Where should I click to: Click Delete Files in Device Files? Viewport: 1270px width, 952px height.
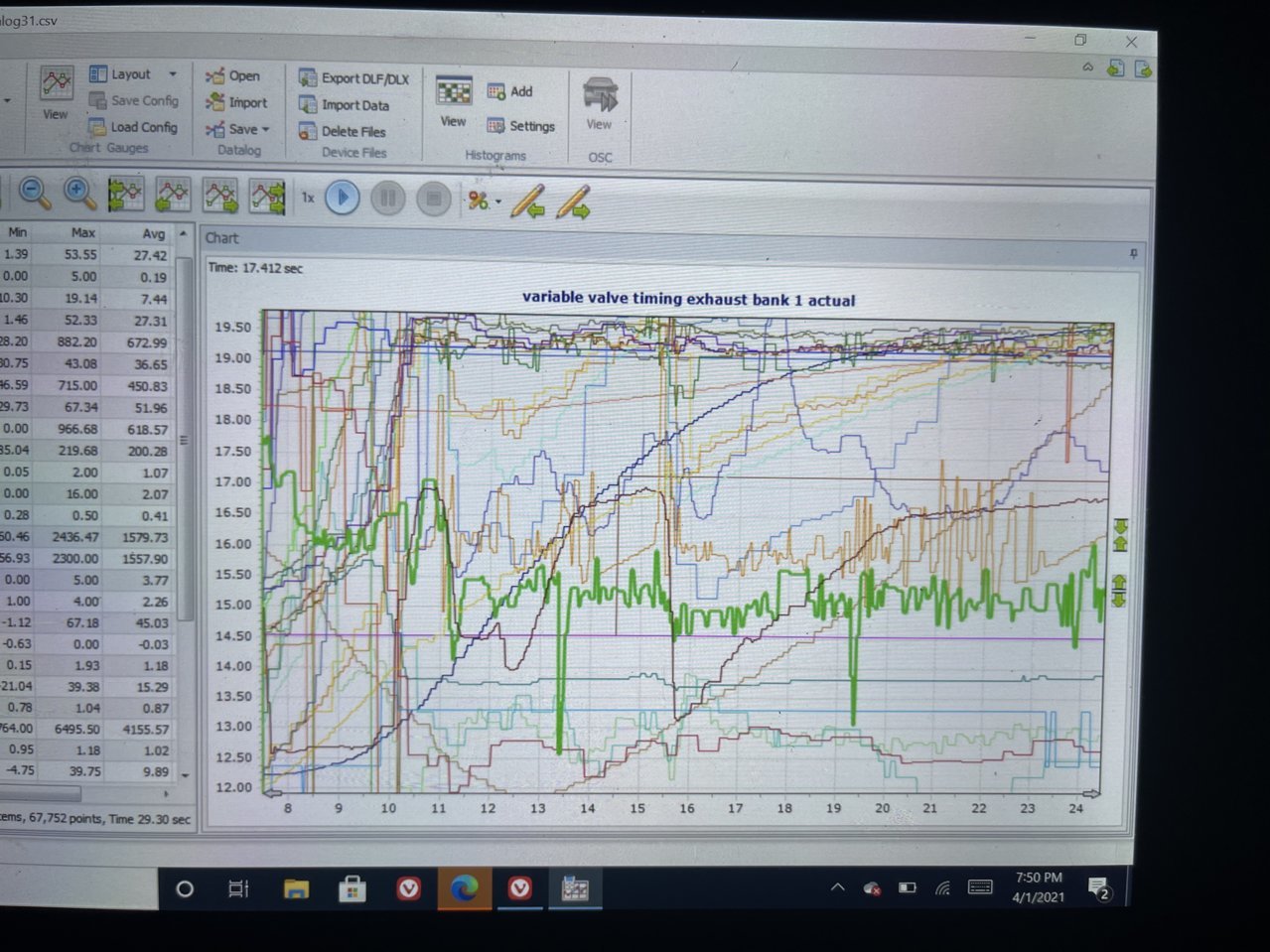point(342,131)
